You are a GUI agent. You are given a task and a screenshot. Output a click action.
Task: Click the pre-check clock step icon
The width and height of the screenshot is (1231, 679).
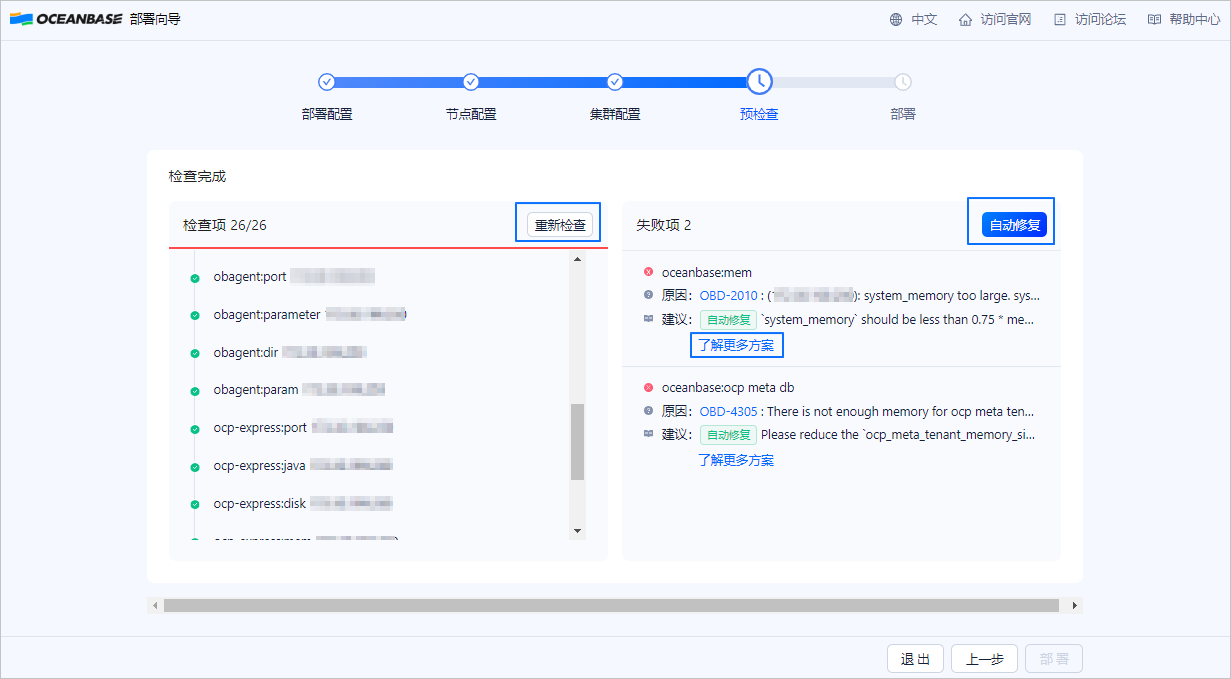[759, 82]
